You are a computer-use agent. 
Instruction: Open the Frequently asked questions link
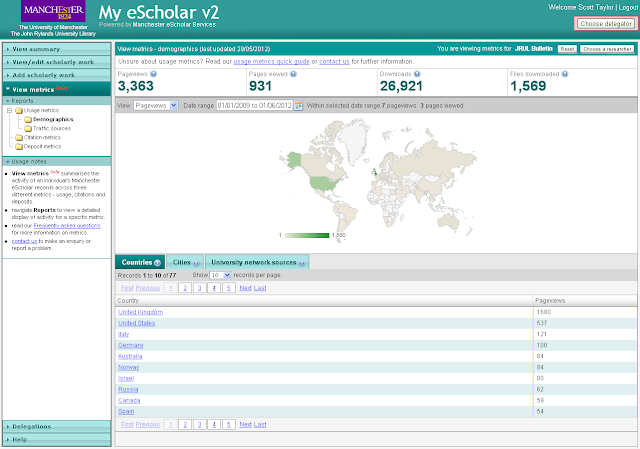point(67,226)
